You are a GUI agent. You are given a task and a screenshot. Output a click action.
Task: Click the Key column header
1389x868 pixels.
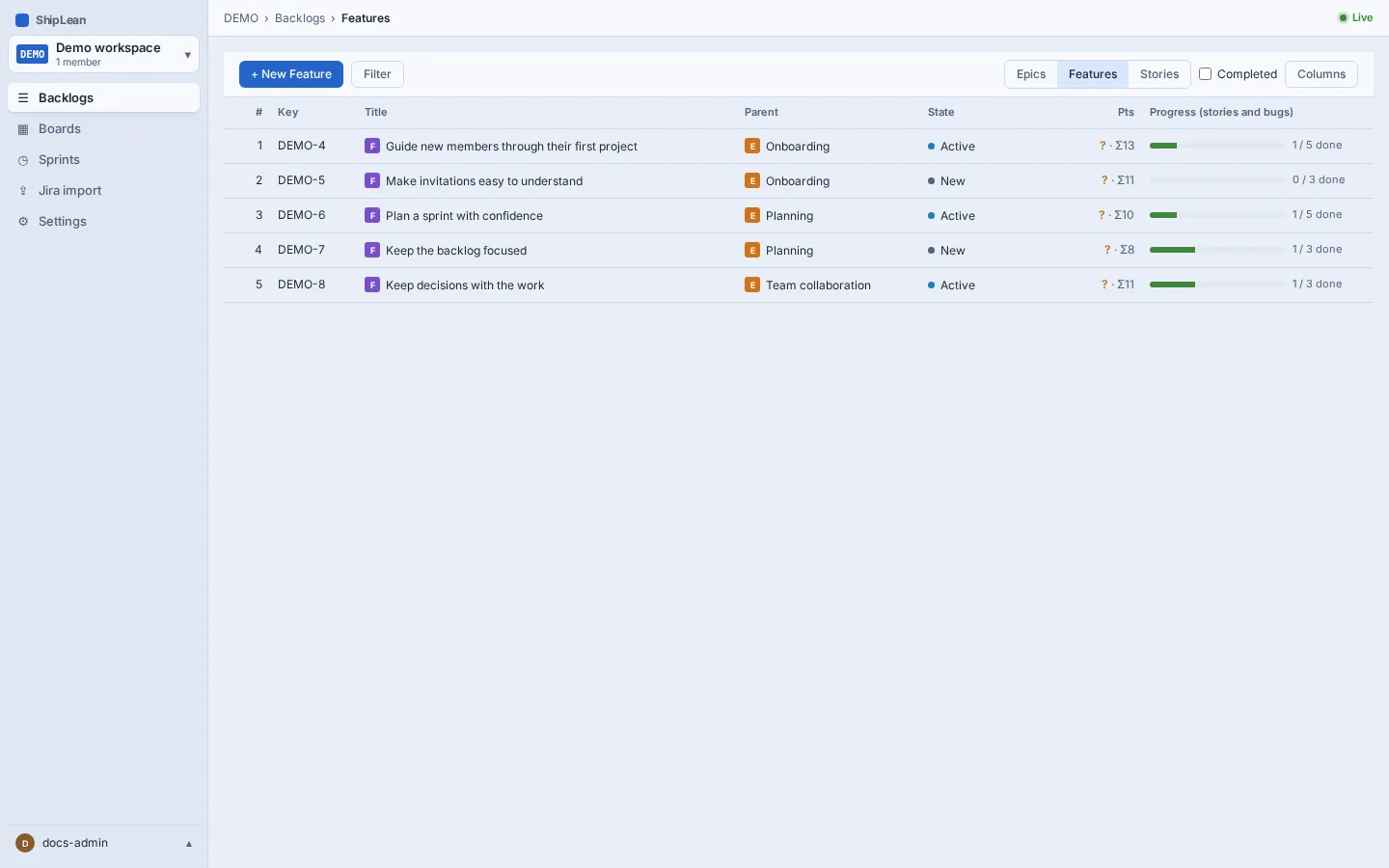tap(288, 113)
